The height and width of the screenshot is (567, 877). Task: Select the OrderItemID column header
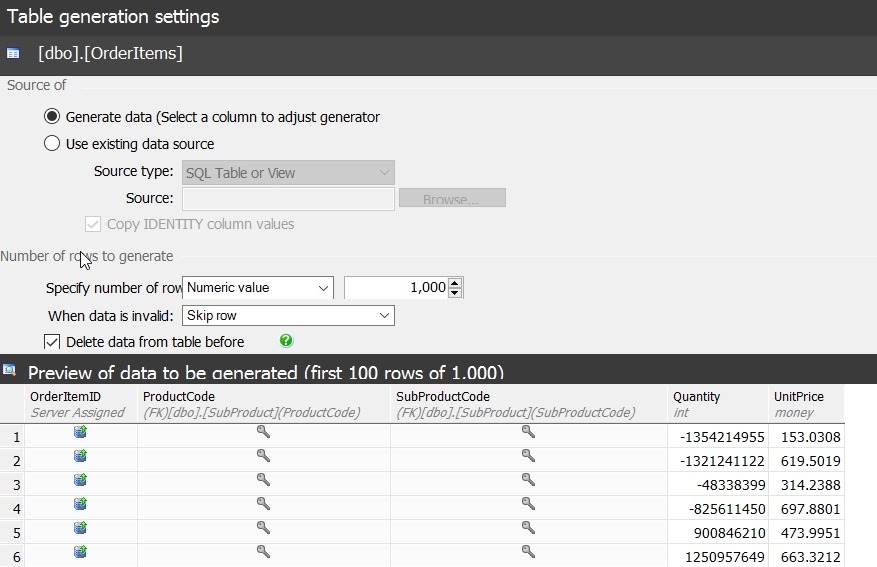[81, 404]
